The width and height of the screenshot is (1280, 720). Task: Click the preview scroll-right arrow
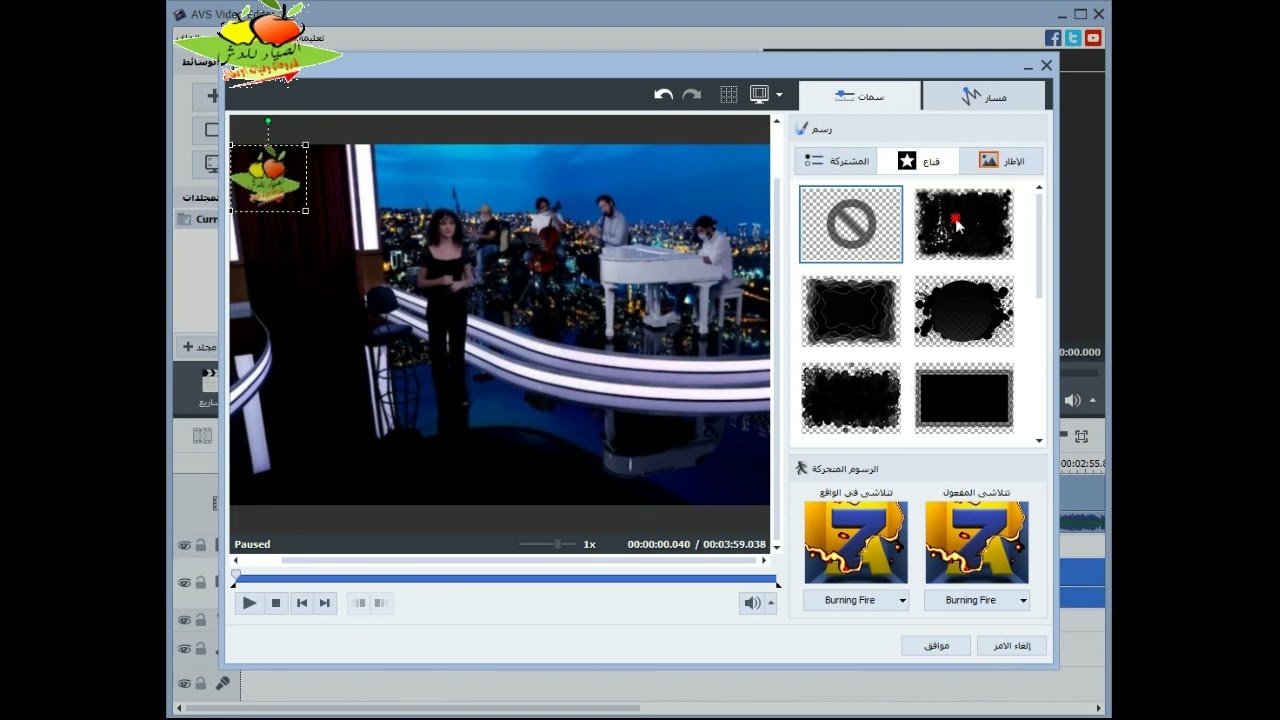(765, 561)
